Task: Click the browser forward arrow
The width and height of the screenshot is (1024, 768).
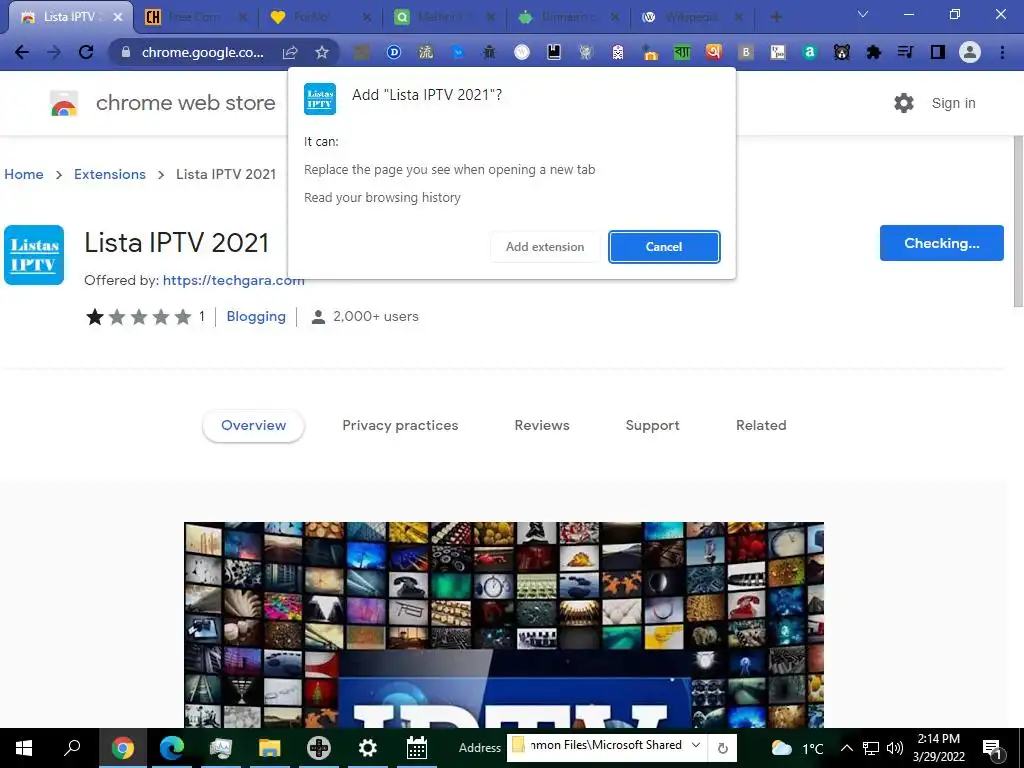Action: (x=54, y=52)
